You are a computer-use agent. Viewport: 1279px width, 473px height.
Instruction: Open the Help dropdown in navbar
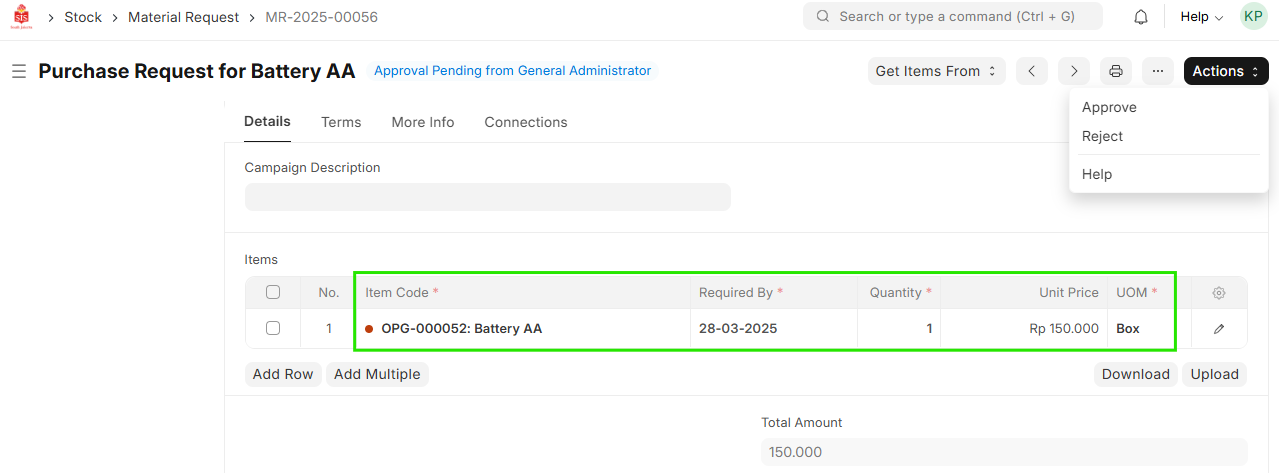tap(1201, 17)
